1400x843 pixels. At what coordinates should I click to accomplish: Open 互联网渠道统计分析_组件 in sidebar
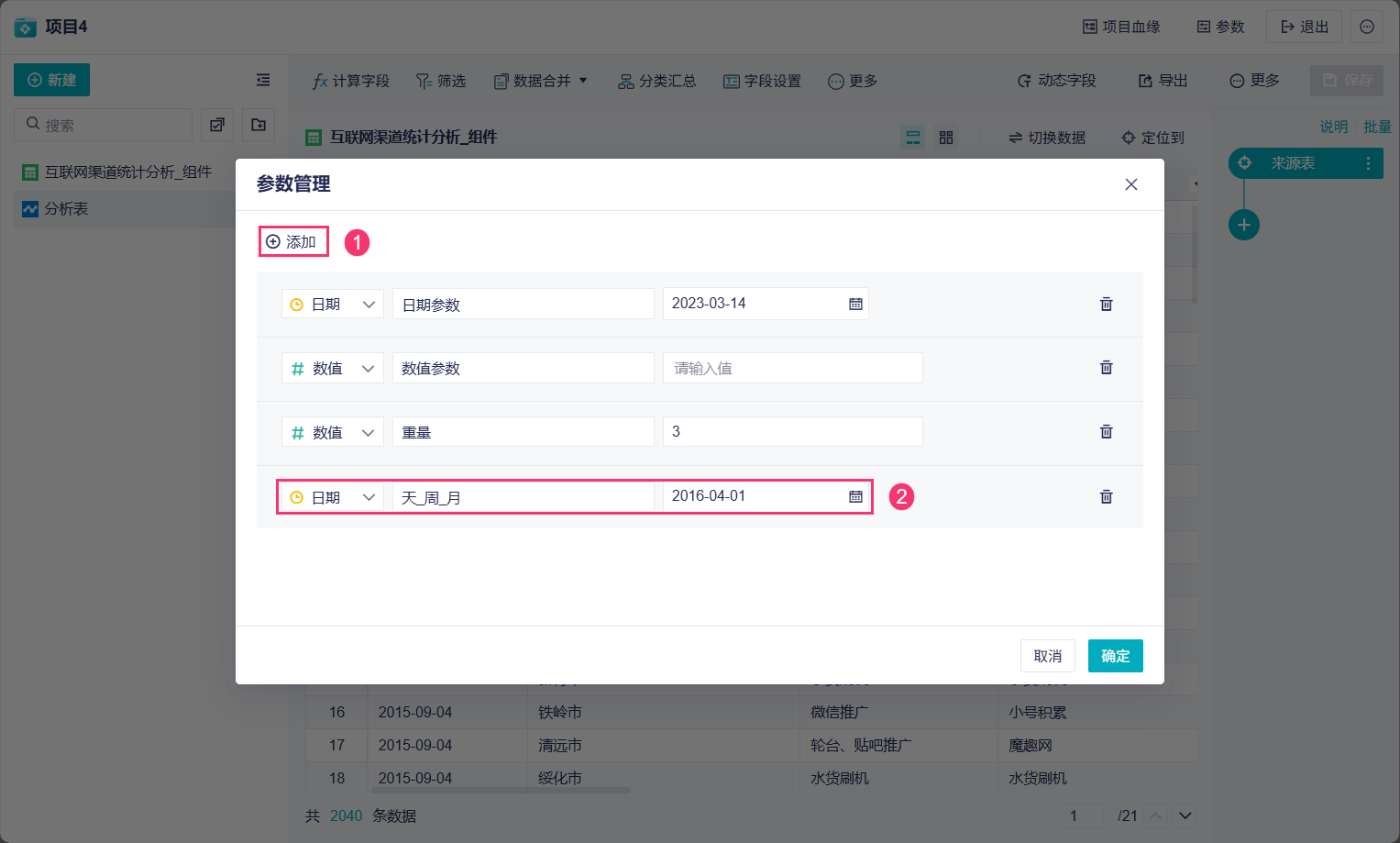pyautogui.click(x=127, y=172)
